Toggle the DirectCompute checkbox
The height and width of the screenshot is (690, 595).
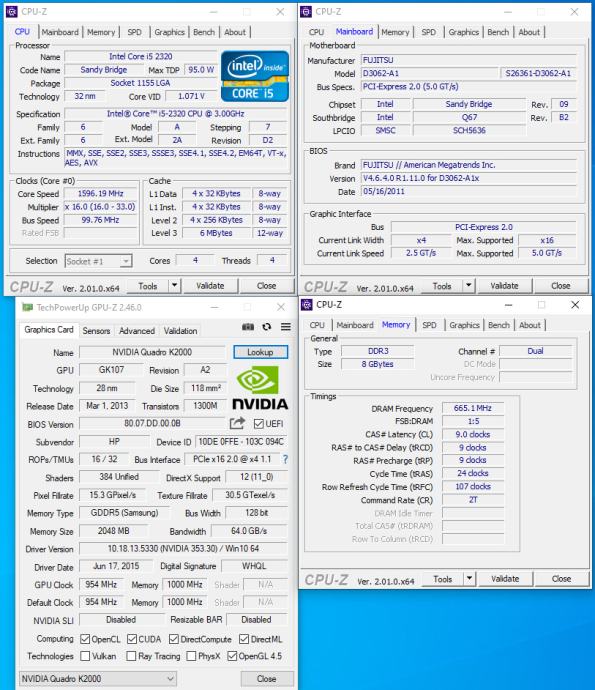click(174, 639)
